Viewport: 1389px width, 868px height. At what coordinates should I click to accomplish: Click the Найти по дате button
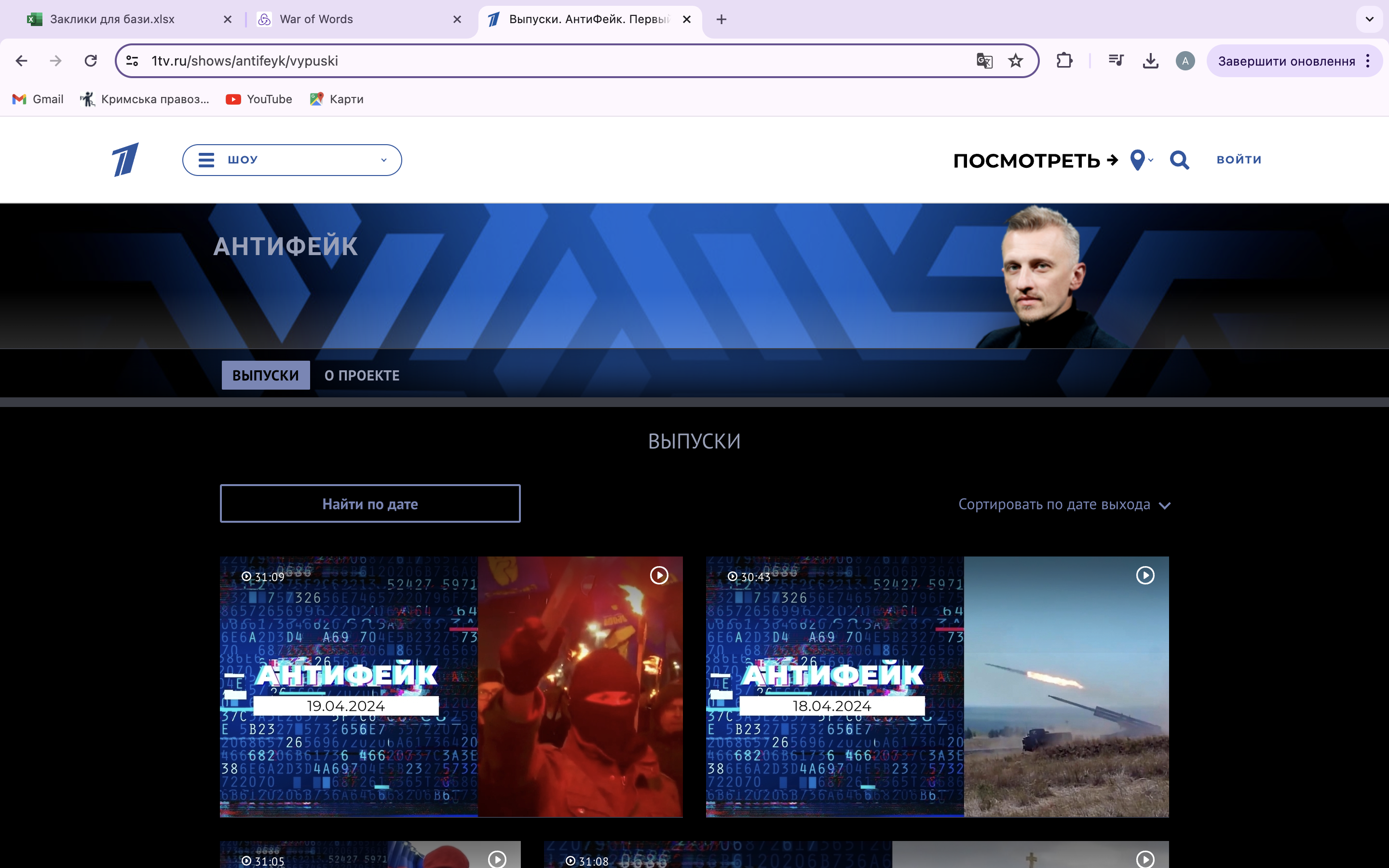click(370, 503)
